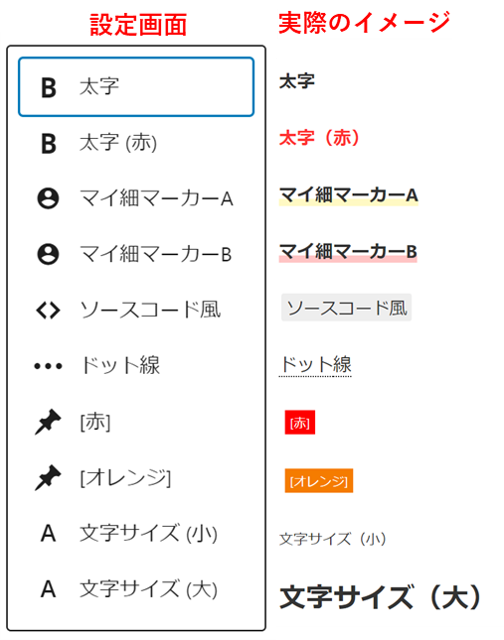
Task: Apply the マイ細マーカーB format option
Action: (x=136, y=254)
